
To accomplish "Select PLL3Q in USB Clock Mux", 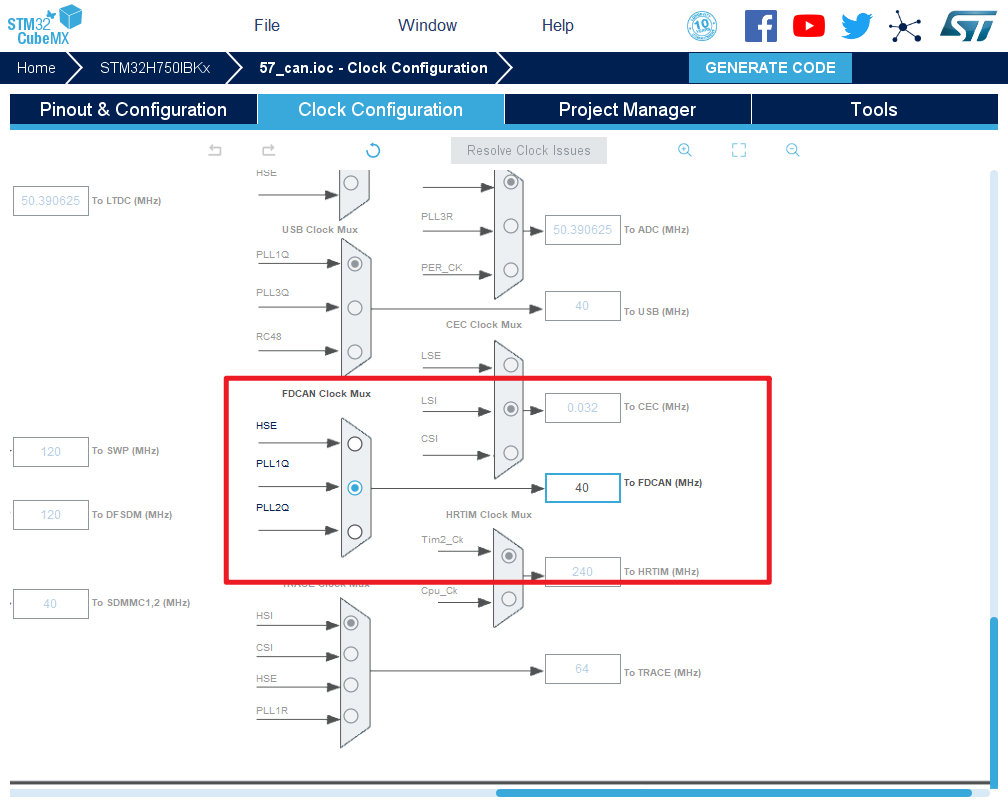I will pos(354,308).
